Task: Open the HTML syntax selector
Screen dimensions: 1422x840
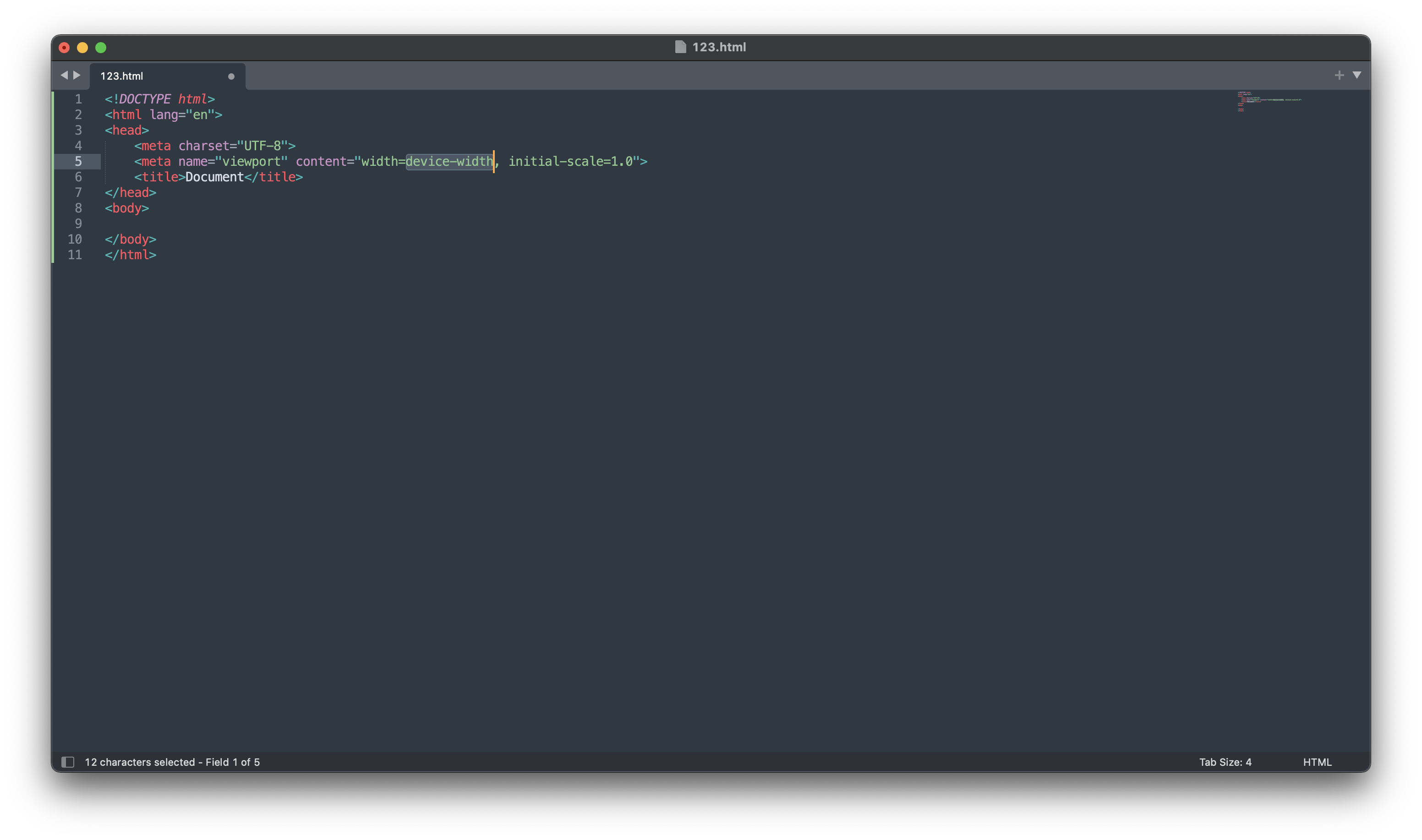Action: point(1317,762)
